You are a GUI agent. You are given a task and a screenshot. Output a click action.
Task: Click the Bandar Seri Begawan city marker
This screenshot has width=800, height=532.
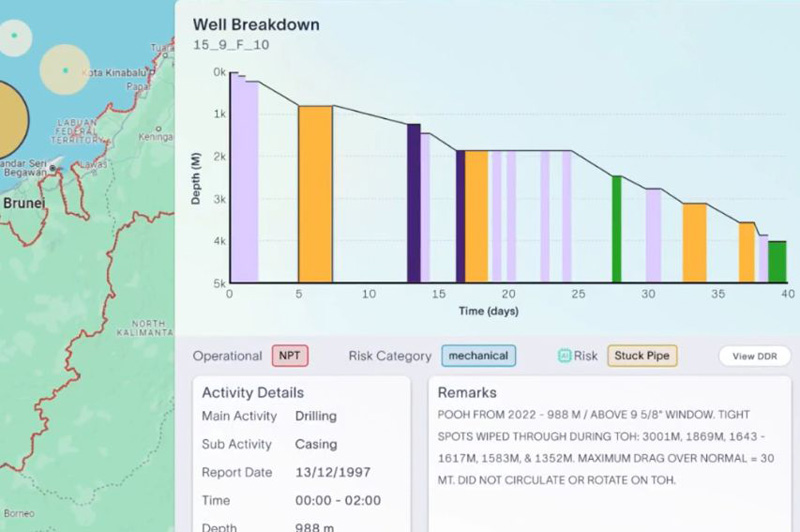[53, 167]
